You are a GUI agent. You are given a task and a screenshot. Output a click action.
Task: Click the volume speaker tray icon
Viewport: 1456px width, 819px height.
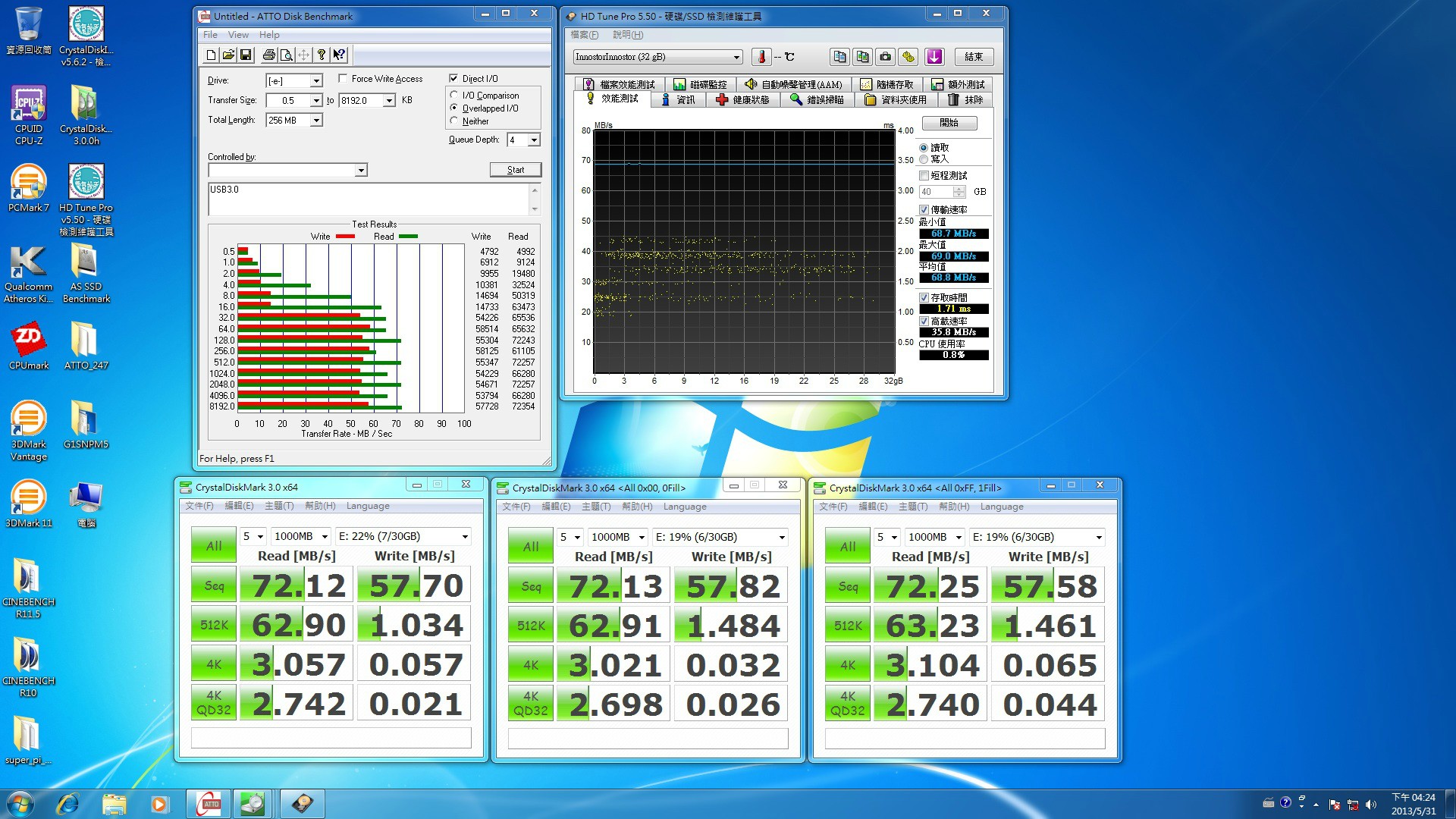tap(1371, 805)
